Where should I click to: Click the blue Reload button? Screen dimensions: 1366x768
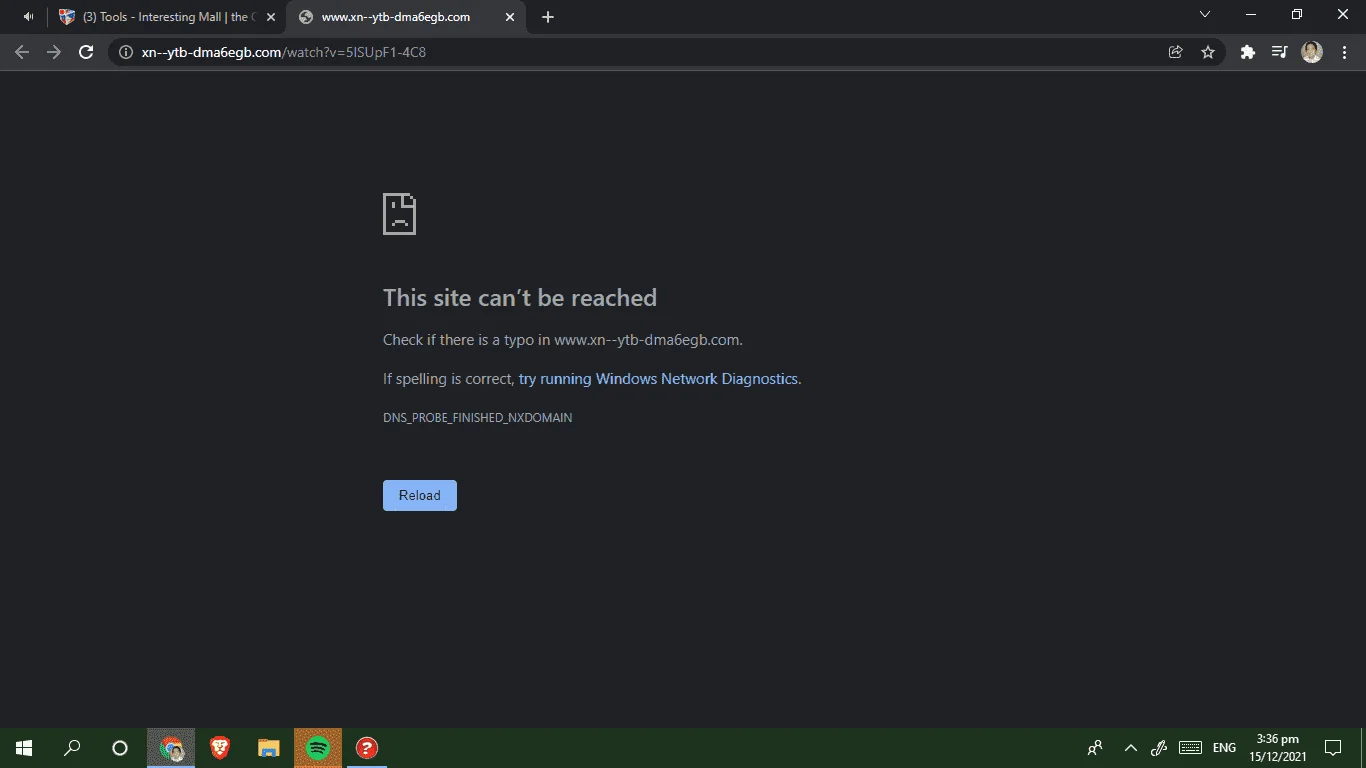[420, 495]
